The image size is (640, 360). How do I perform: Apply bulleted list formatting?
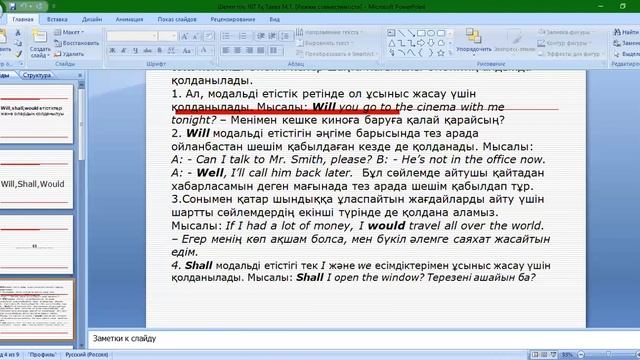click(227, 37)
